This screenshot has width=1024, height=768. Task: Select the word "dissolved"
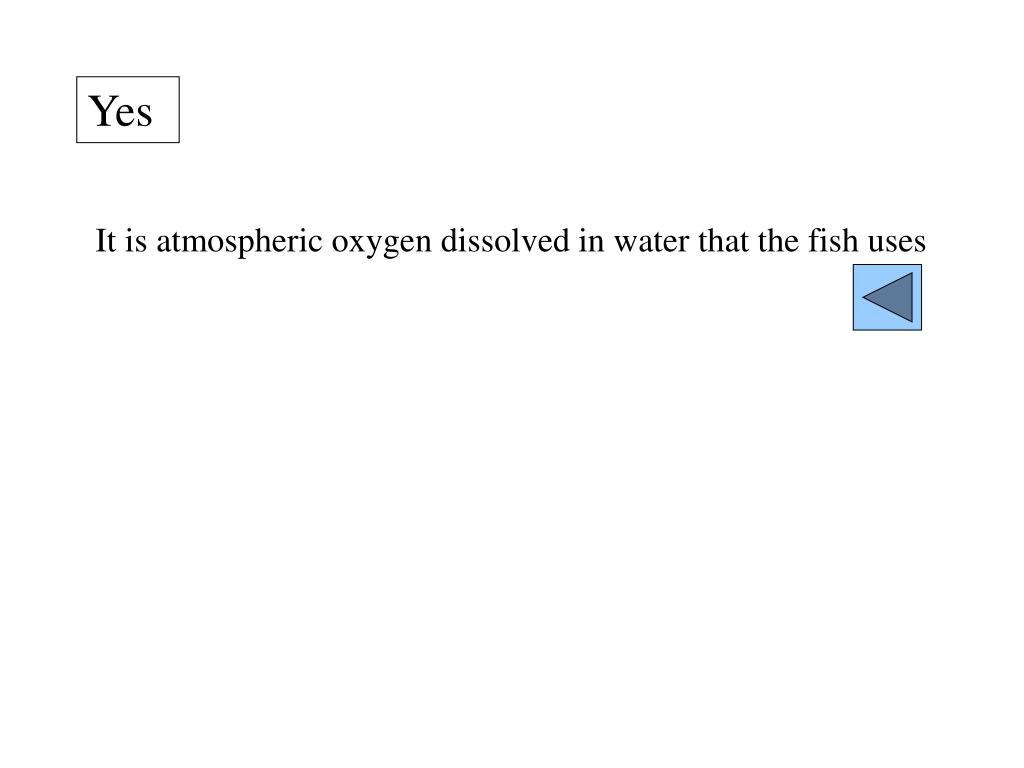tap(505, 241)
